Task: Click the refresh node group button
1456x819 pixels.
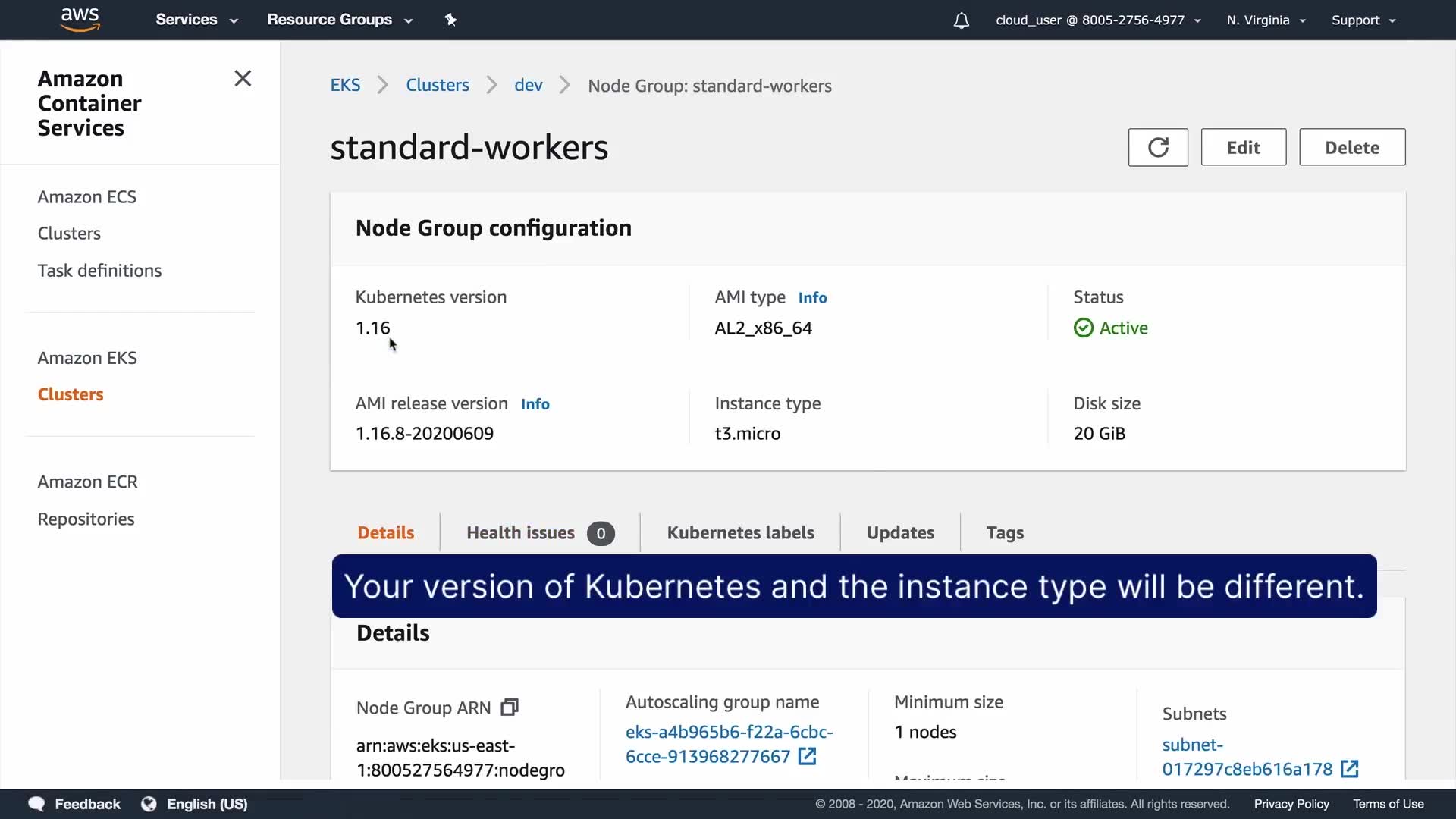Action: point(1157,147)
